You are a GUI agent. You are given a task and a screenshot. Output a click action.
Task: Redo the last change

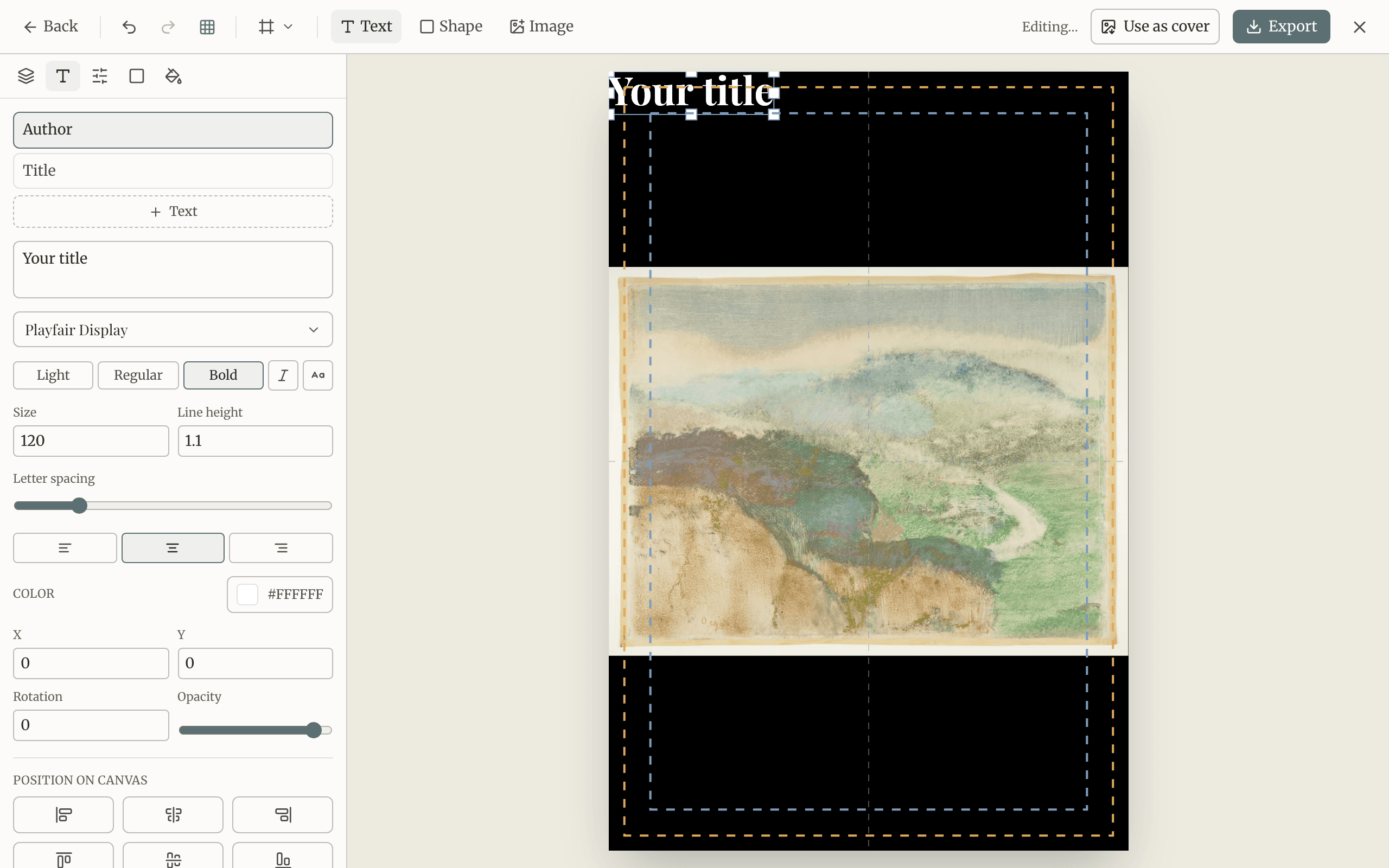pos(168,27)
